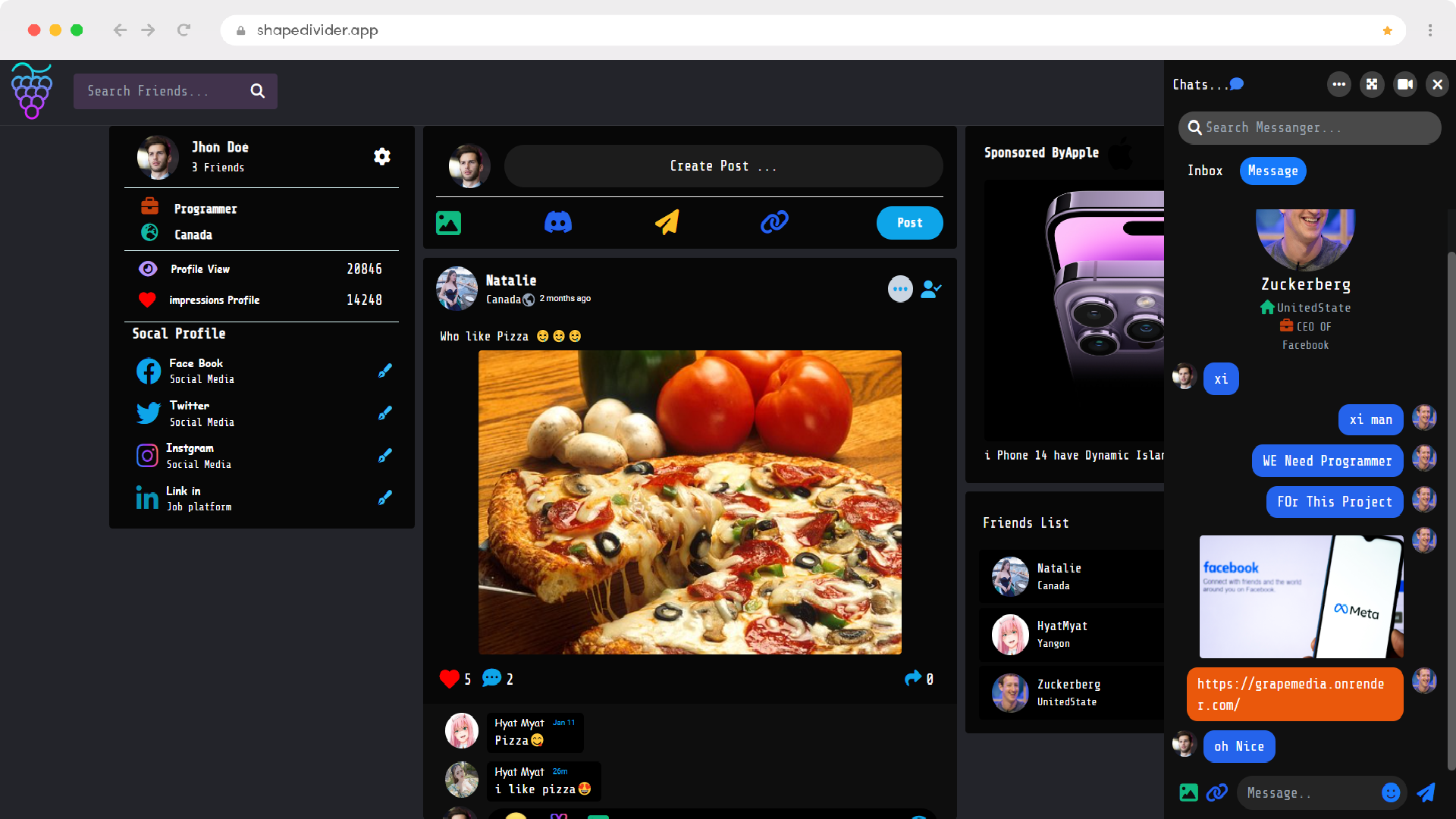
Task: Send chat message with paper plane
Action: [1426, 792]
